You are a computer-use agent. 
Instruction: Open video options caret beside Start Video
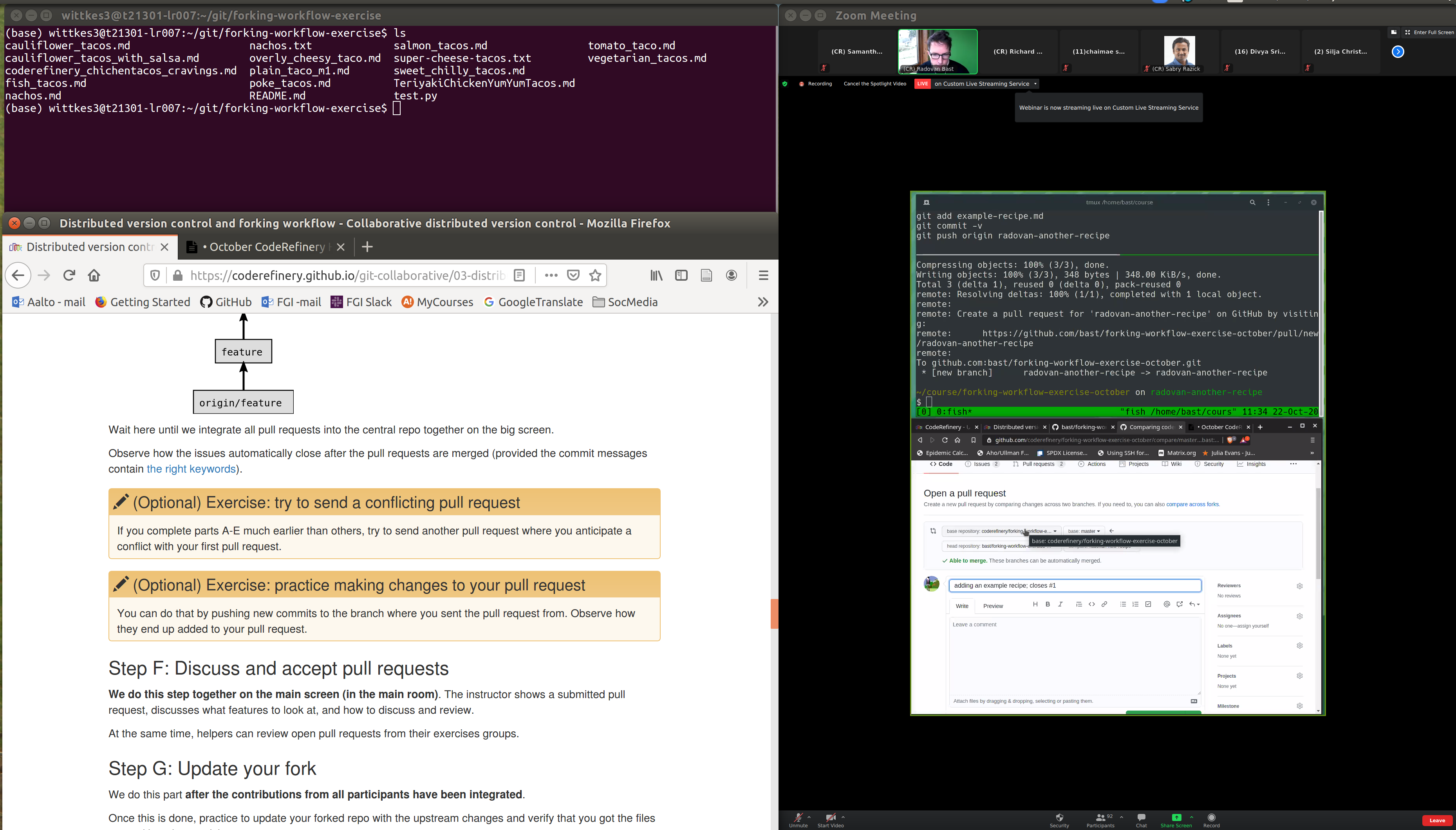pyautogui.click(x=843, y=817)
